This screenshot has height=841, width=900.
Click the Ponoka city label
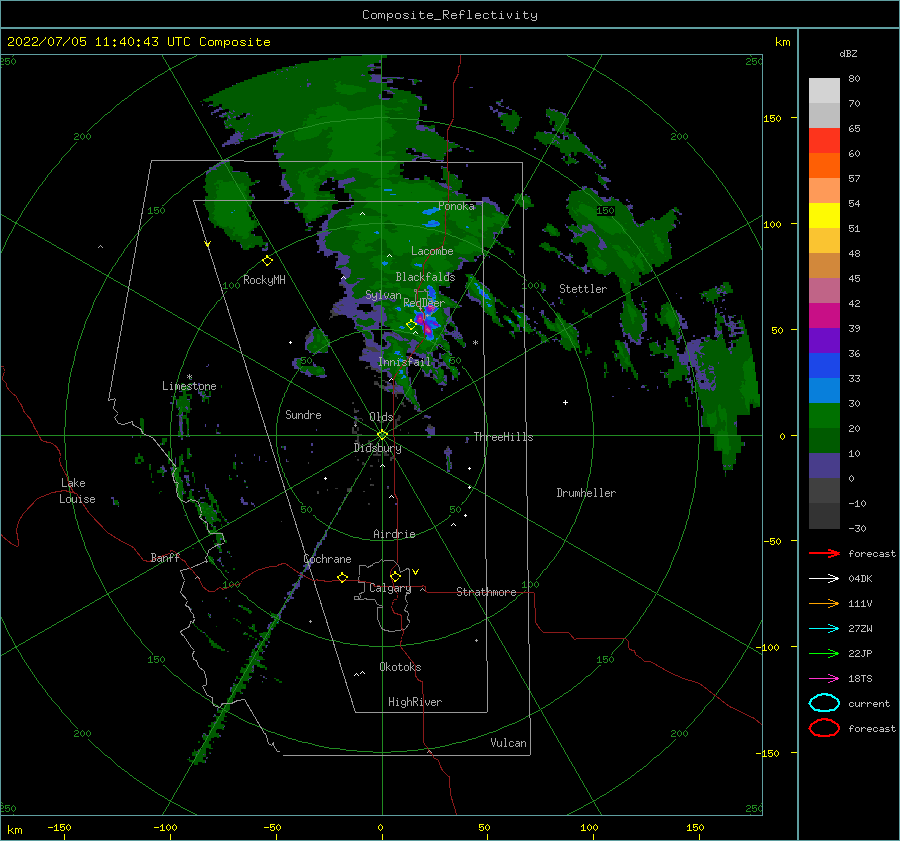pyautogui.click(x=456, y=206)
